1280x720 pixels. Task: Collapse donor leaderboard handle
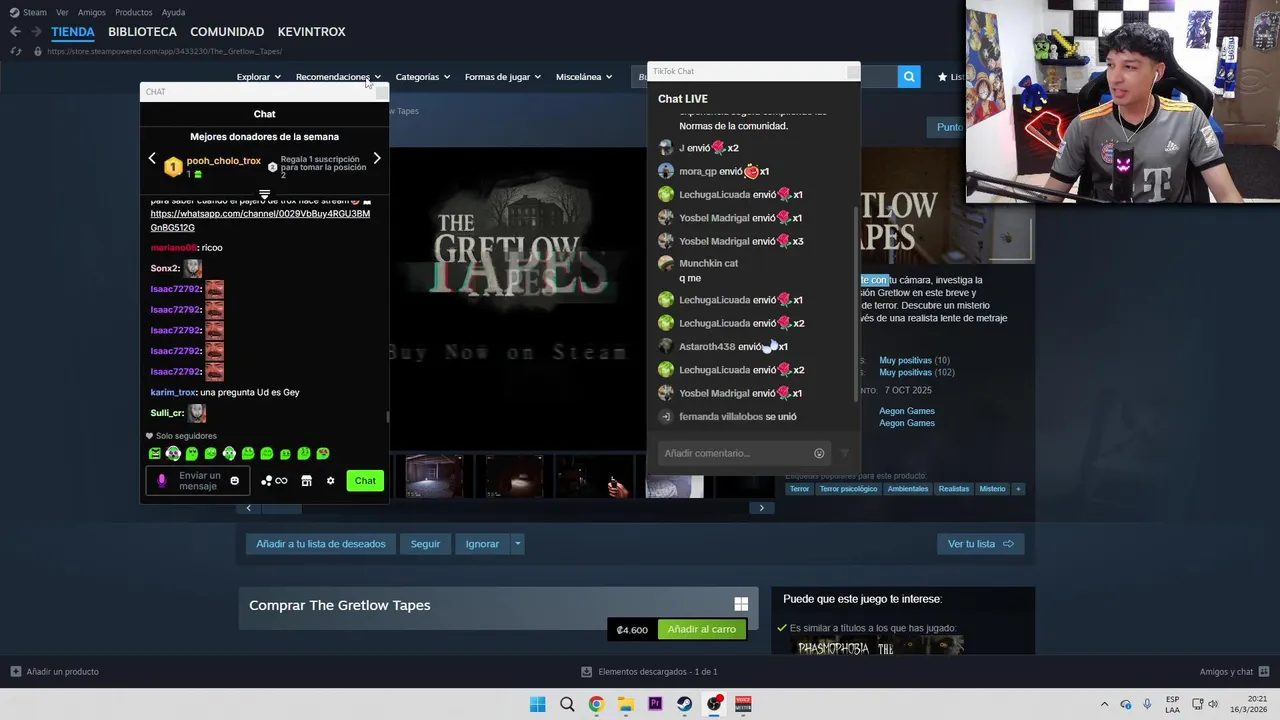(264, 194)
